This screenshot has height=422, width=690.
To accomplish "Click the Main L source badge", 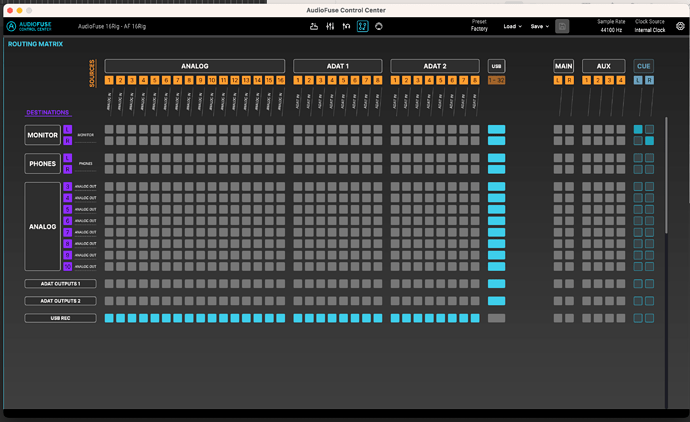I will click(558, 80).
